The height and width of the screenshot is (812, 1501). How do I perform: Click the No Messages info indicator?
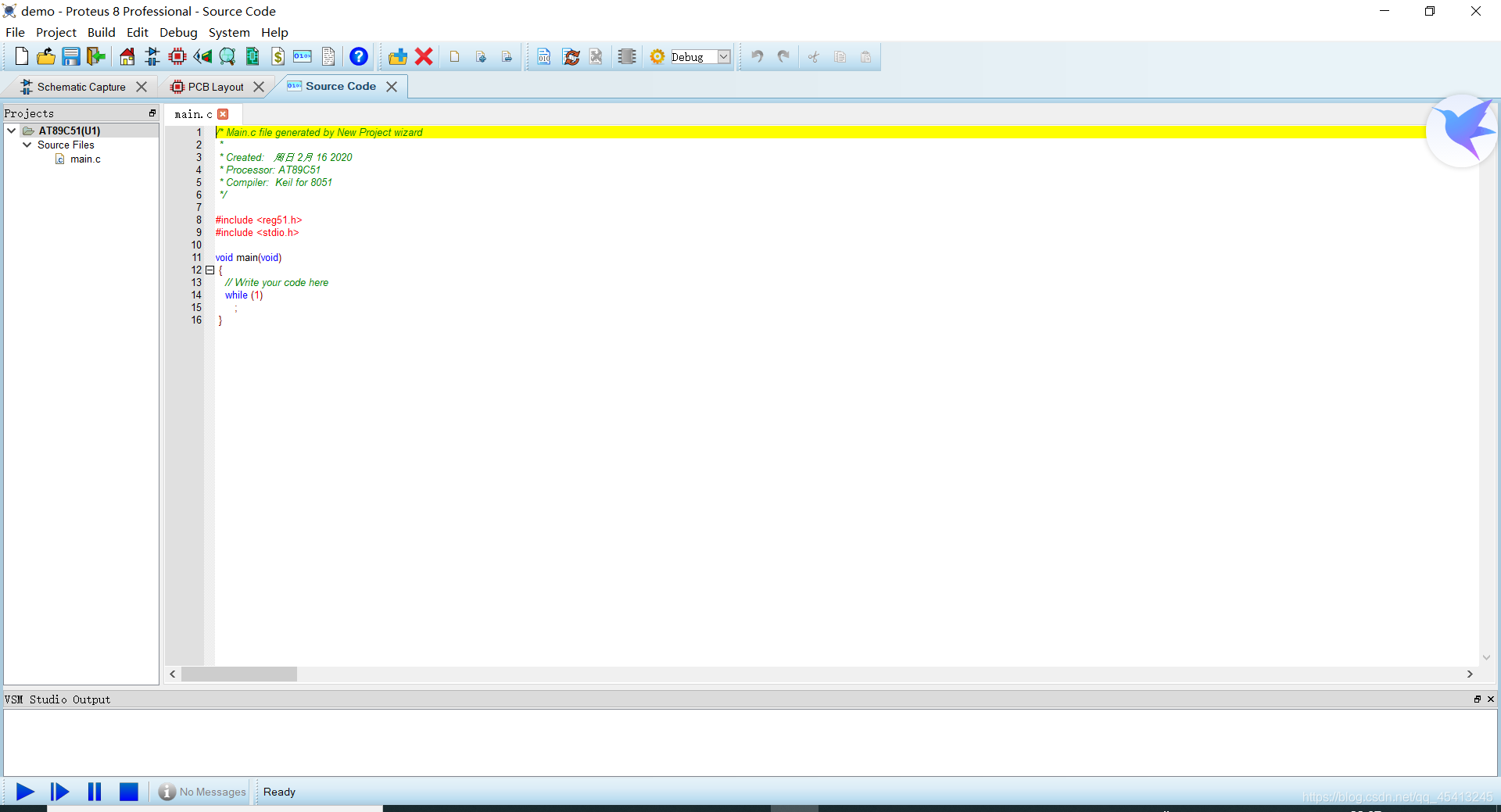[202, 792]
